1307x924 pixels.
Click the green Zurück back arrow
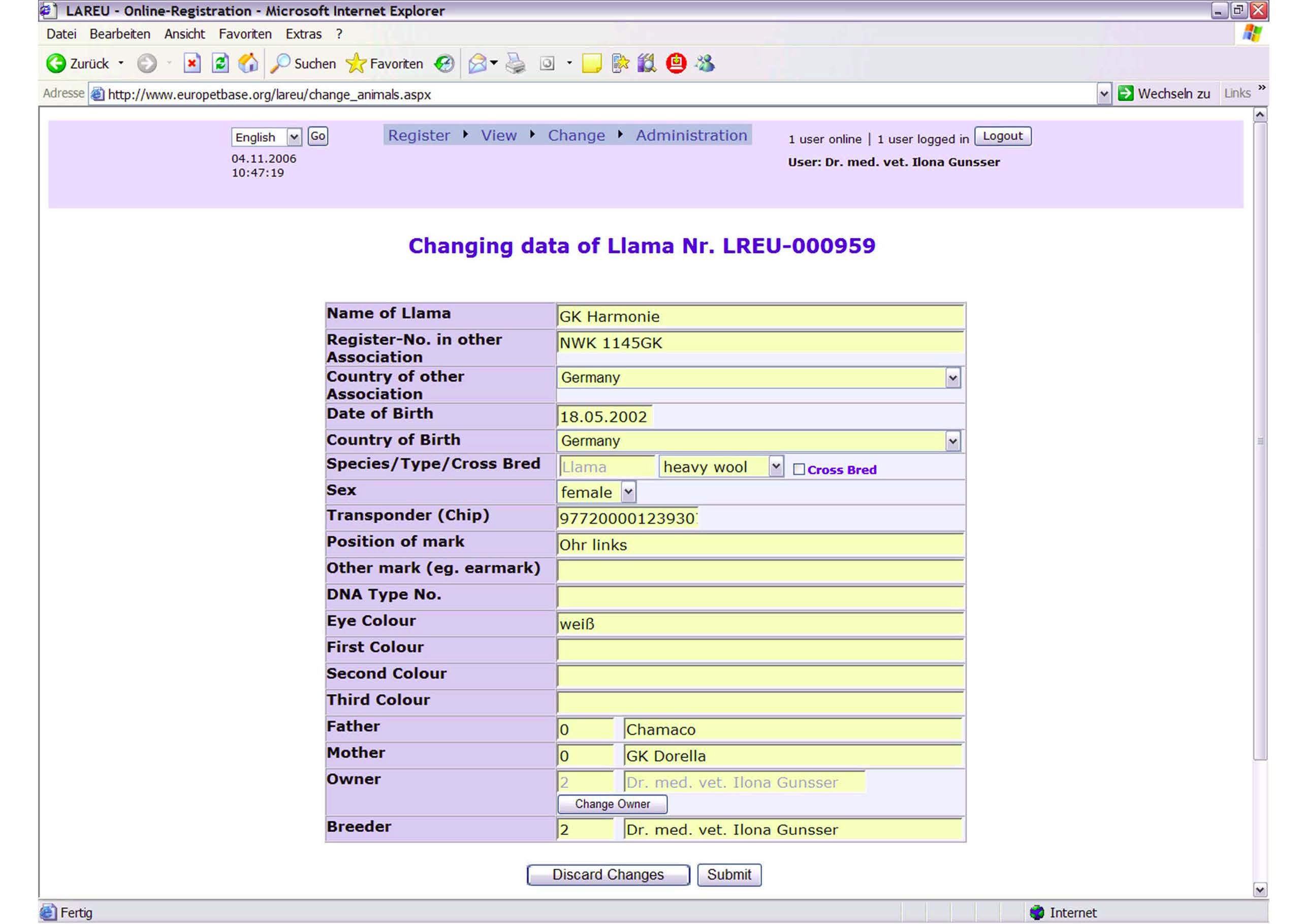pyautogui.click(x=56, y=63)
